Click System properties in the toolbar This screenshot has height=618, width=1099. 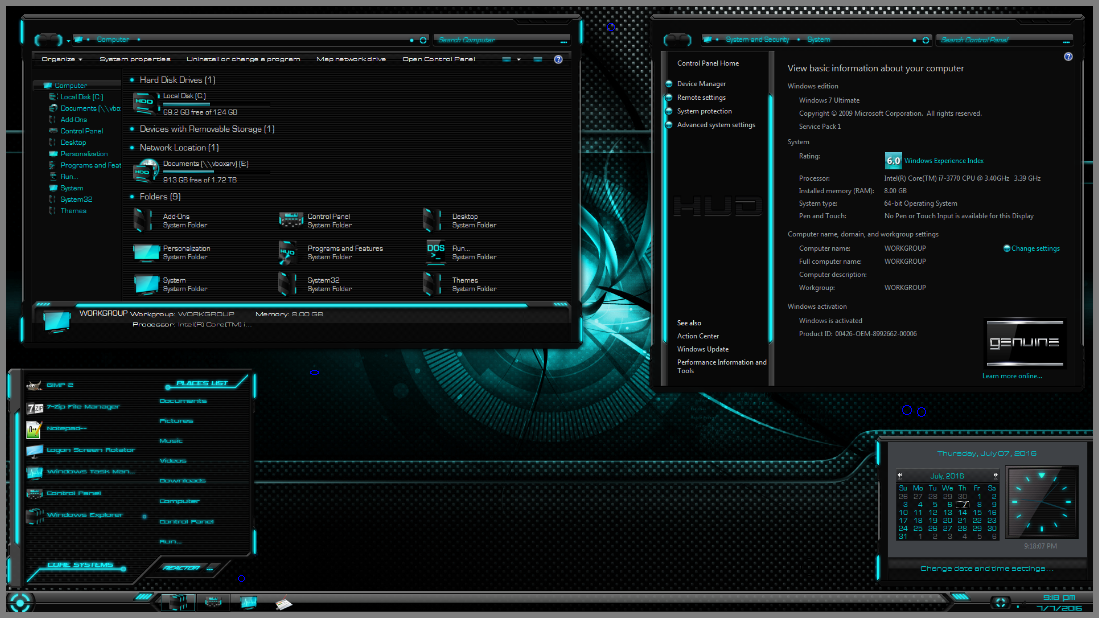[135, 59]
